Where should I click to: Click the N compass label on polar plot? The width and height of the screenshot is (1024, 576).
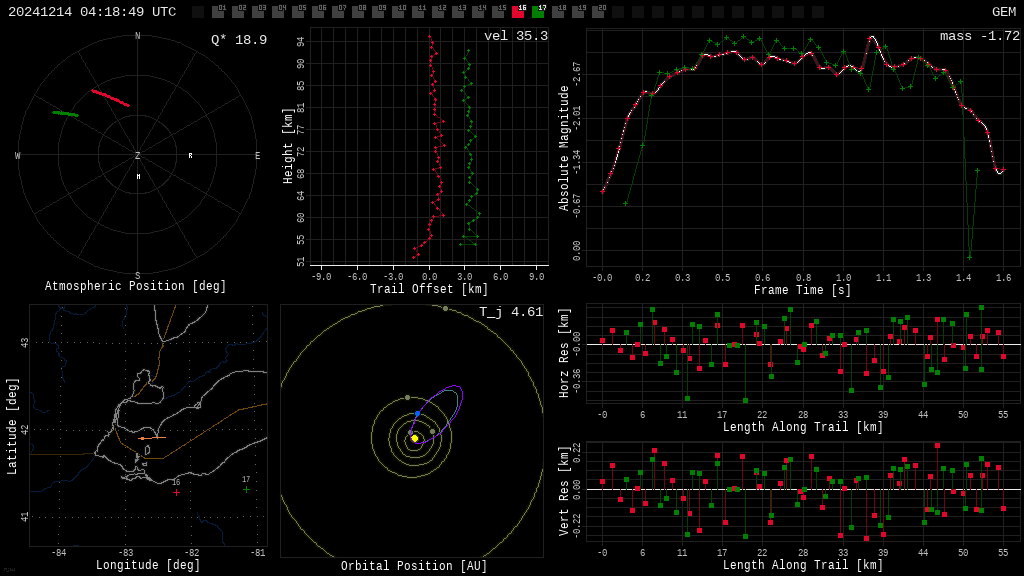137,36
